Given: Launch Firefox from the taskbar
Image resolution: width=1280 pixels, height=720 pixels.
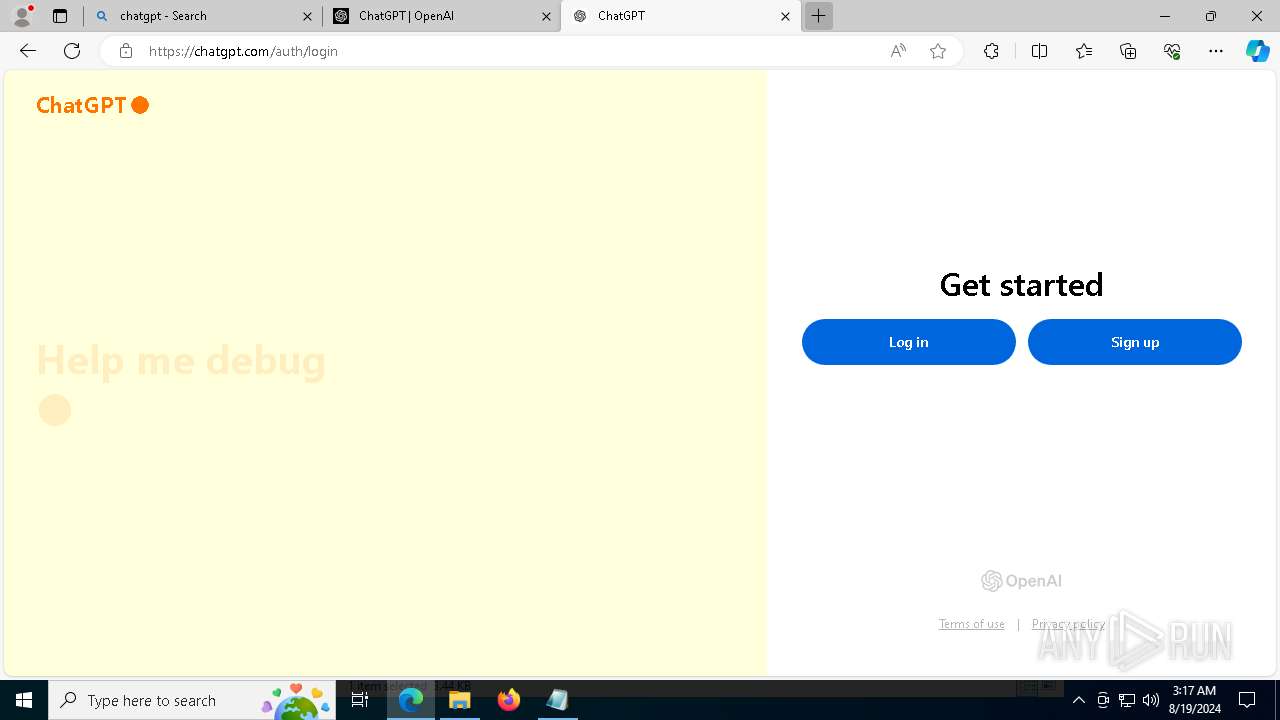Looking at the screenshot, I should tap(509, 700).
